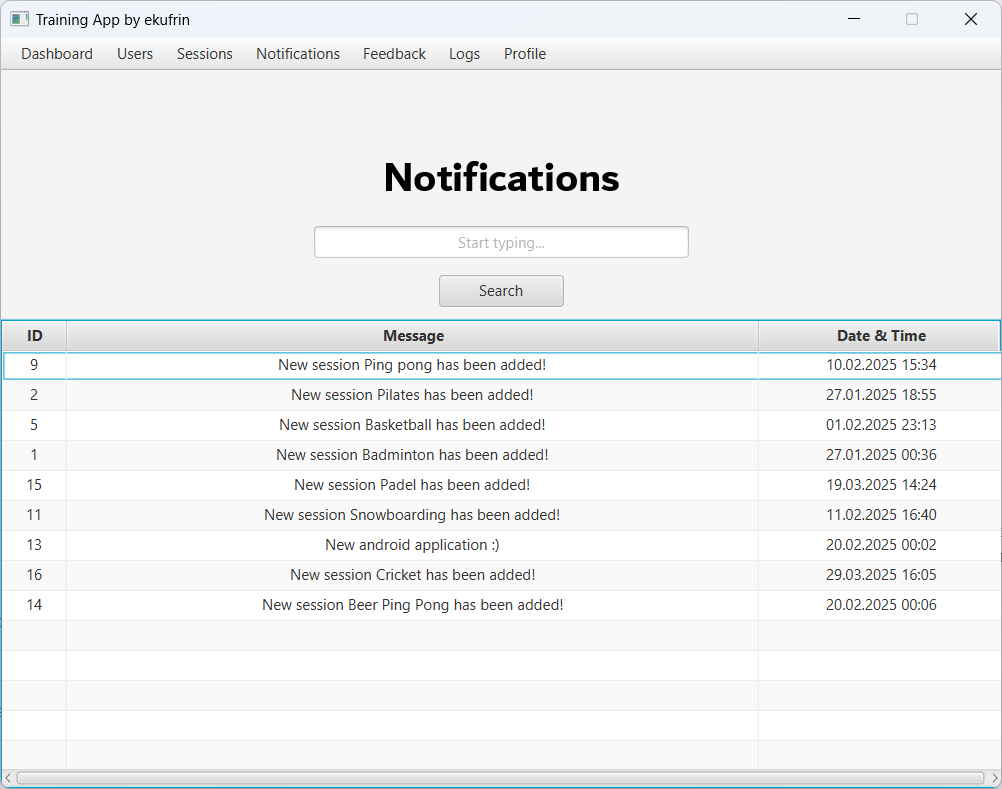Click date cell '19.03.2025 14:24'
The height and width of the screenshot is (789, 1002).
[x=881, y=485]
